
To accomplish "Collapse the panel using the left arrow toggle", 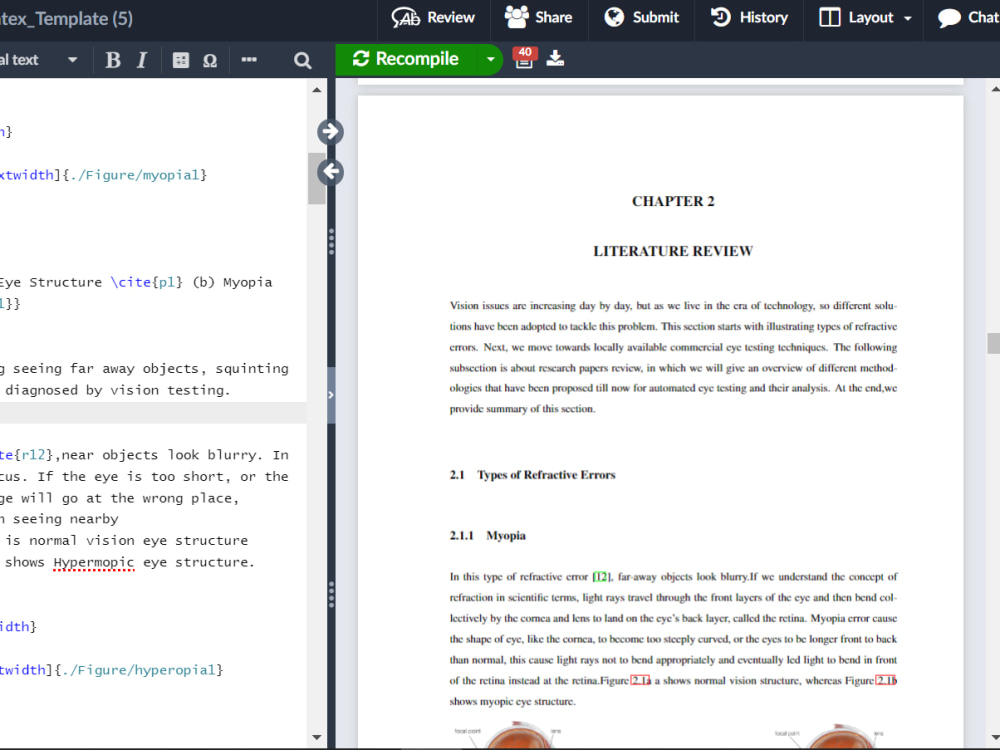I will [330, 171].
